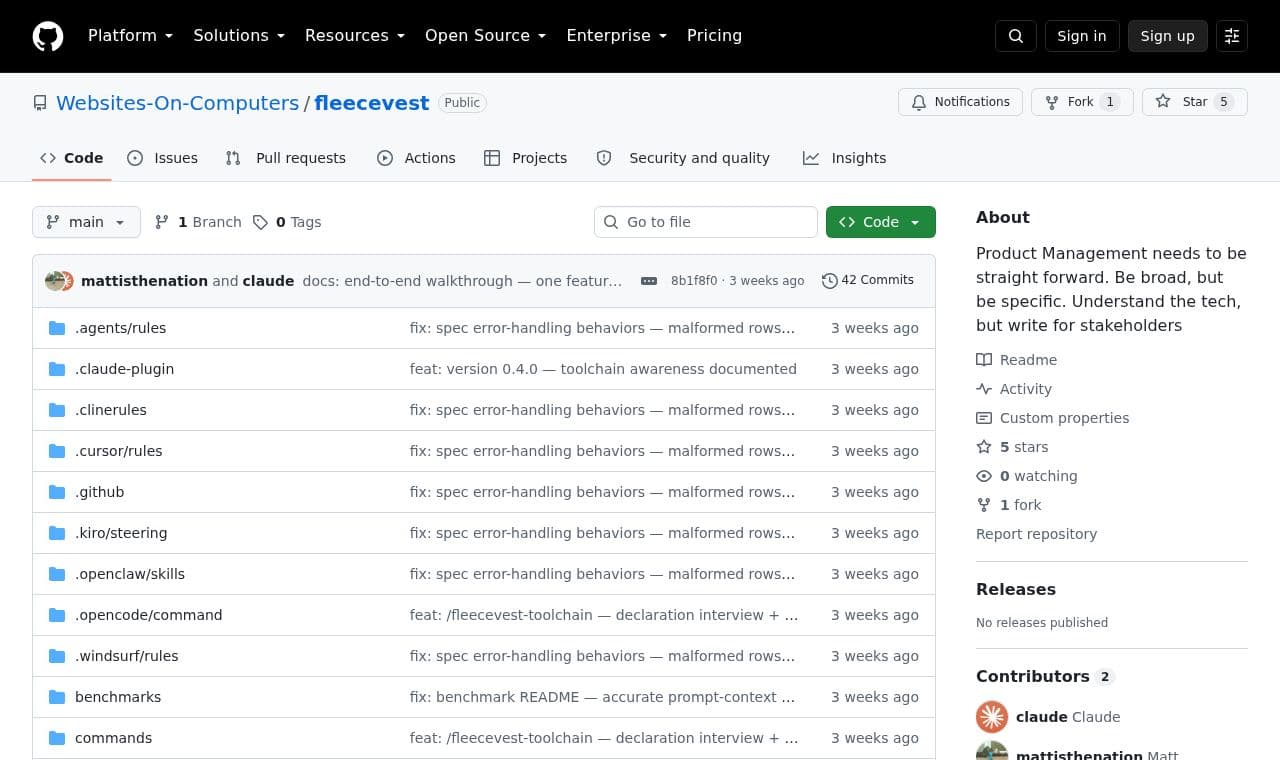This screenshot has height=760, width=1280.
Task: Click the Sign up button
Action: 1168,36
